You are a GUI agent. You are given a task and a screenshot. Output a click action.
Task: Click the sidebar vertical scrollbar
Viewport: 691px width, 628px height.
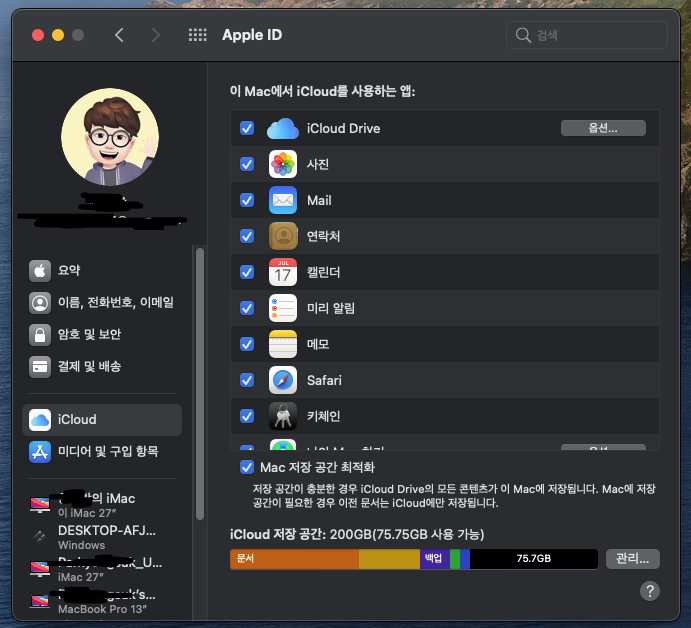[200, 383]
